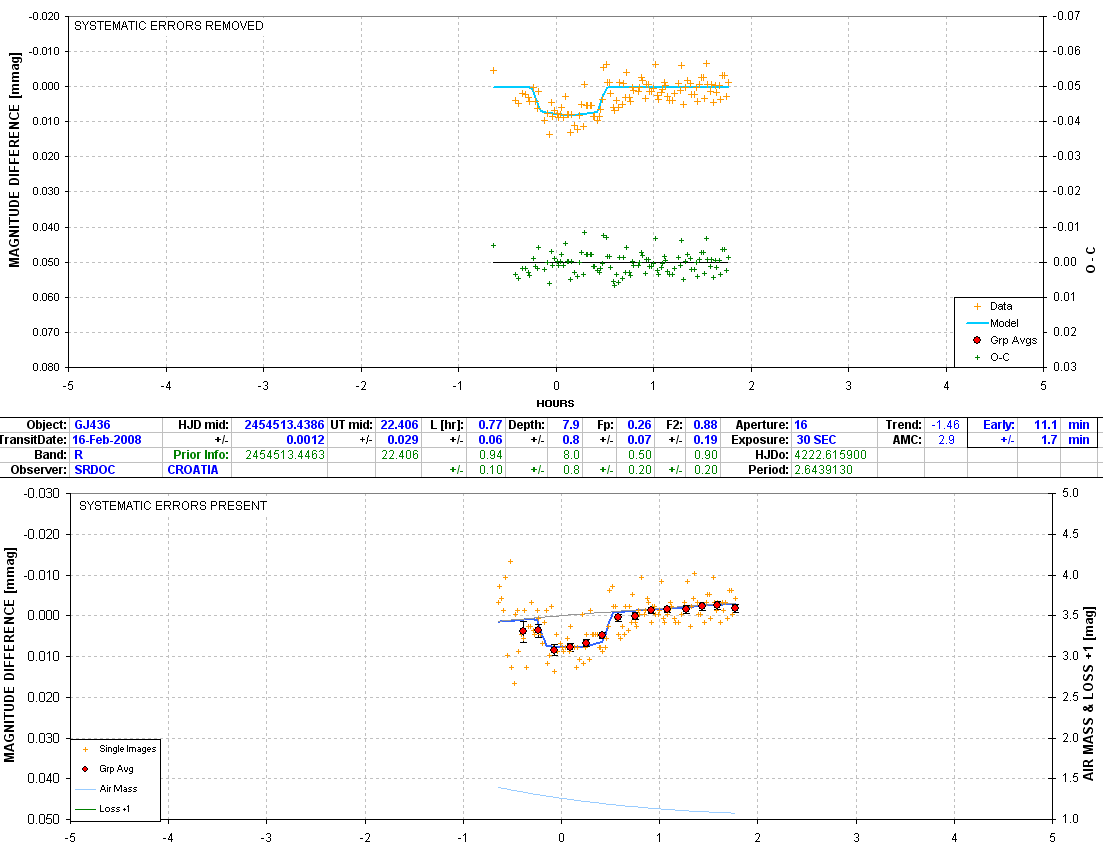Select the F2 value "0.88"

706,425
